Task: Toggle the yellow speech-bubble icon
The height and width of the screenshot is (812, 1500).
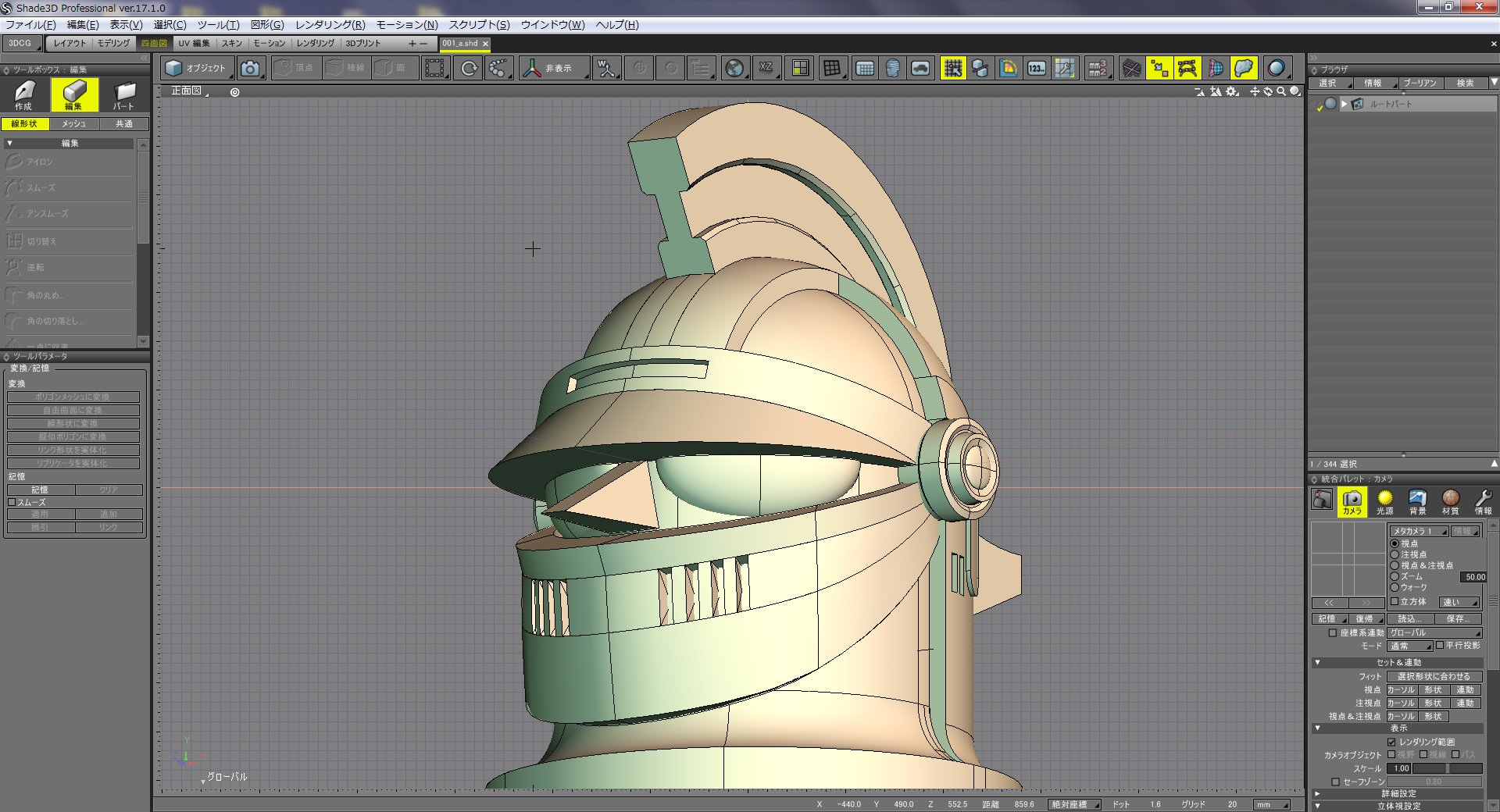Action: click(1244, 69)
